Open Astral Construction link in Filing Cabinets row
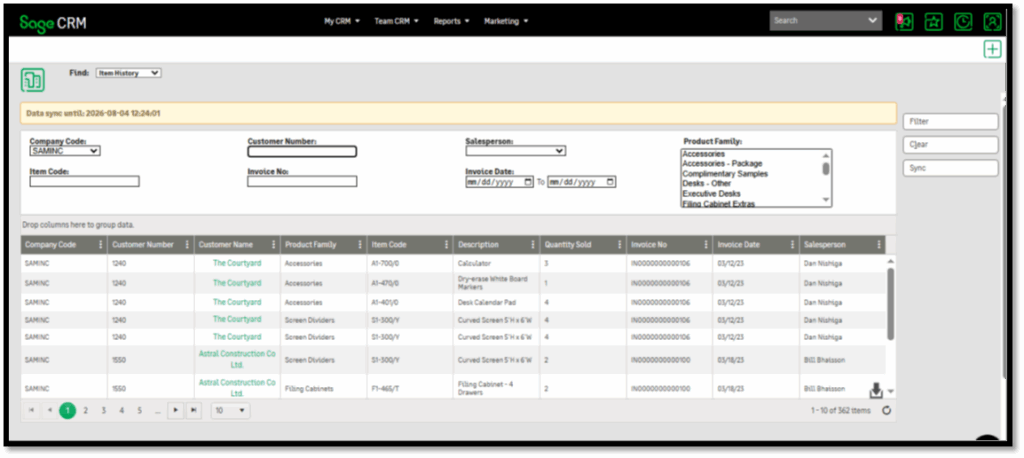 coord(237,387)
